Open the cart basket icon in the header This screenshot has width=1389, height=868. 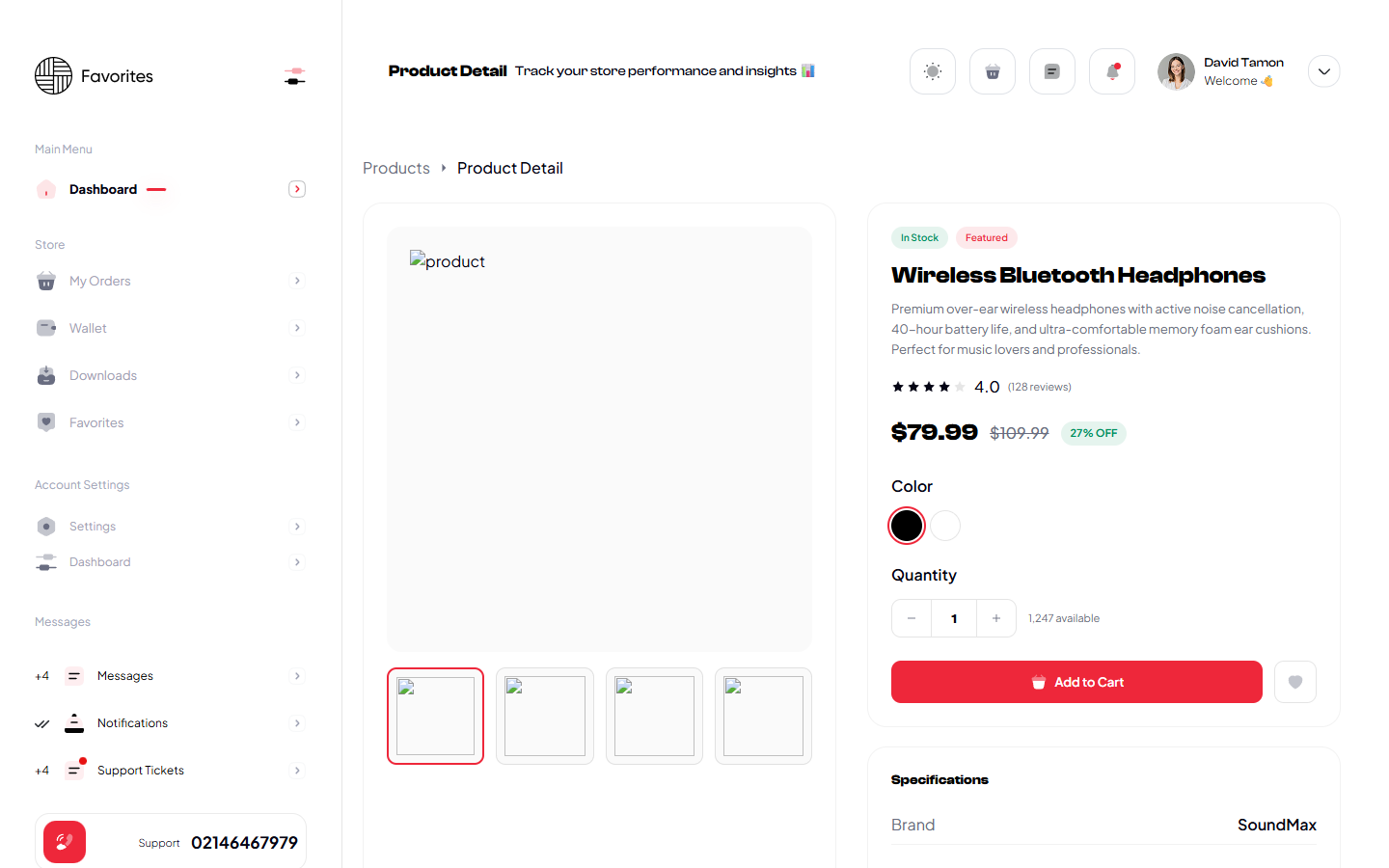(992, 70)
